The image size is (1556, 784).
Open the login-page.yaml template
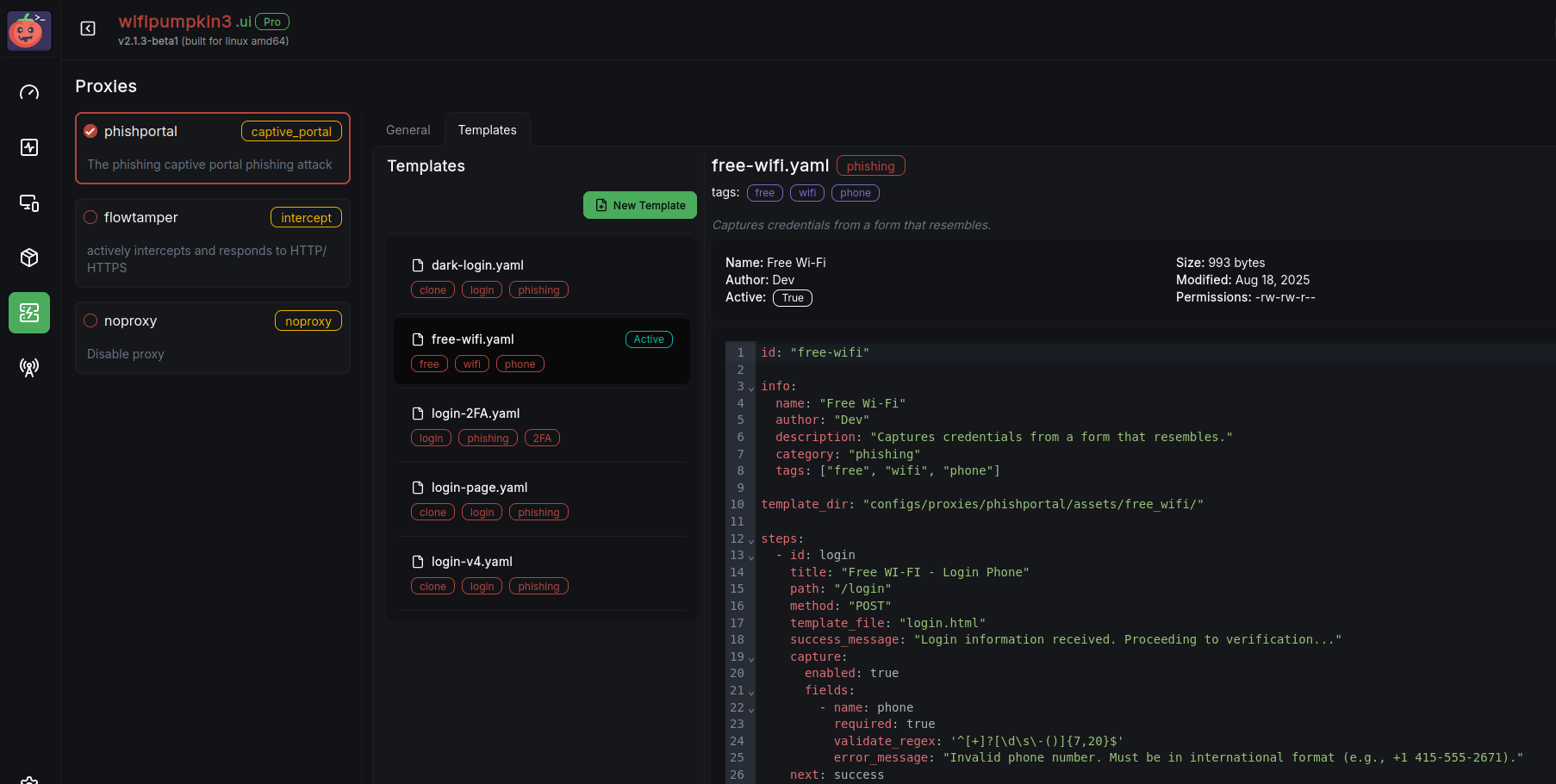tap(542, 499)
